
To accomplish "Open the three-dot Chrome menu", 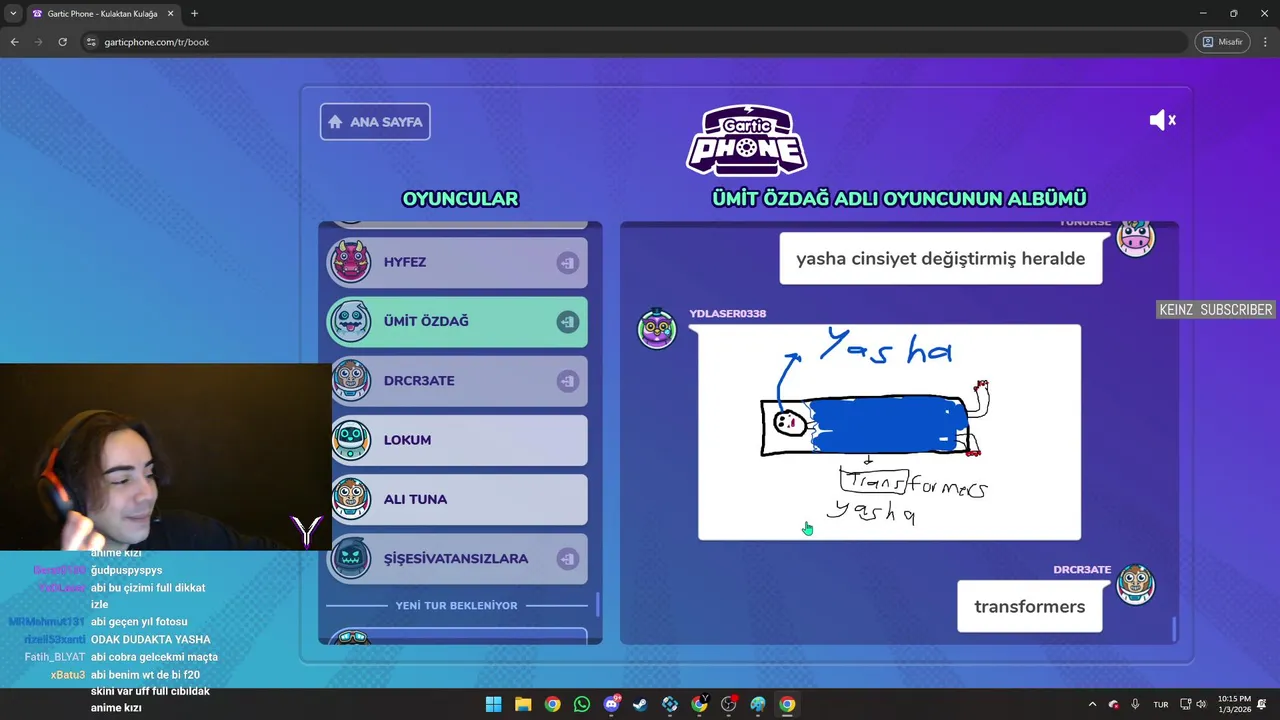I will [1265, 42].
